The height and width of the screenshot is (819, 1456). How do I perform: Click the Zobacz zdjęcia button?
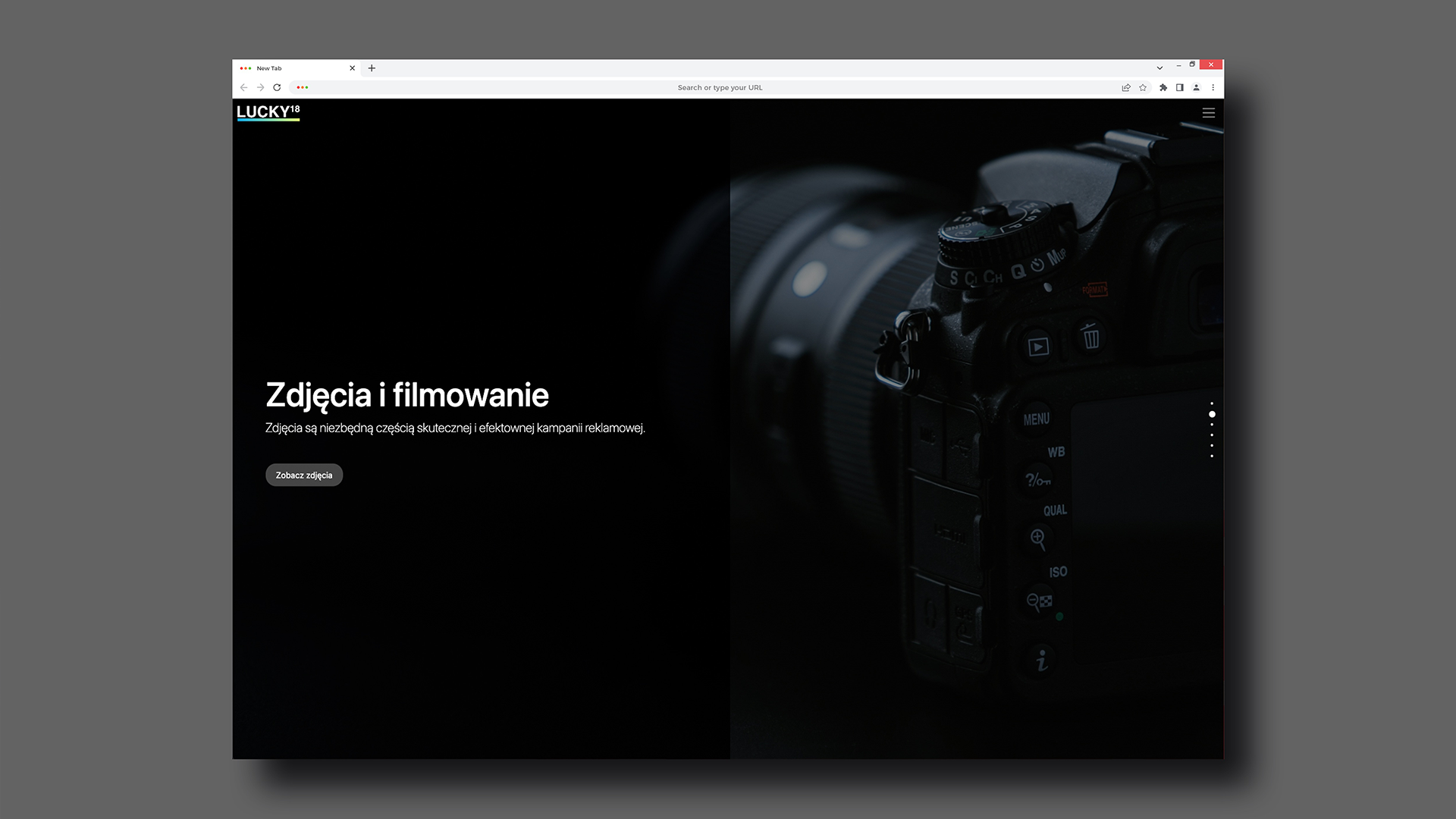[304, 475]
